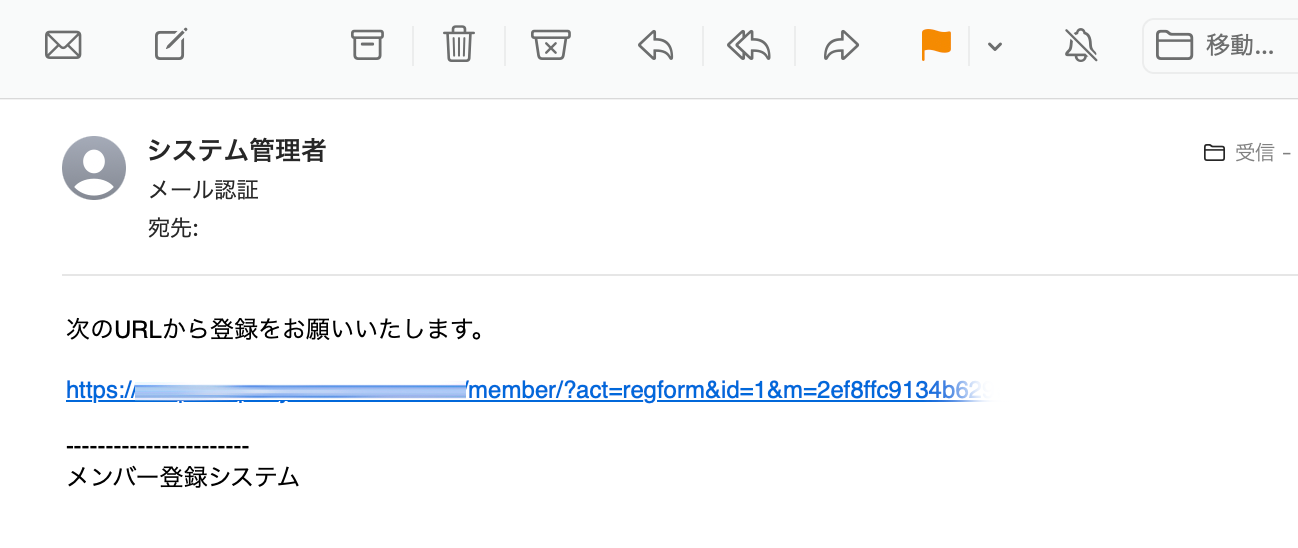Select the sender name システム管理者

pos(236,151)
